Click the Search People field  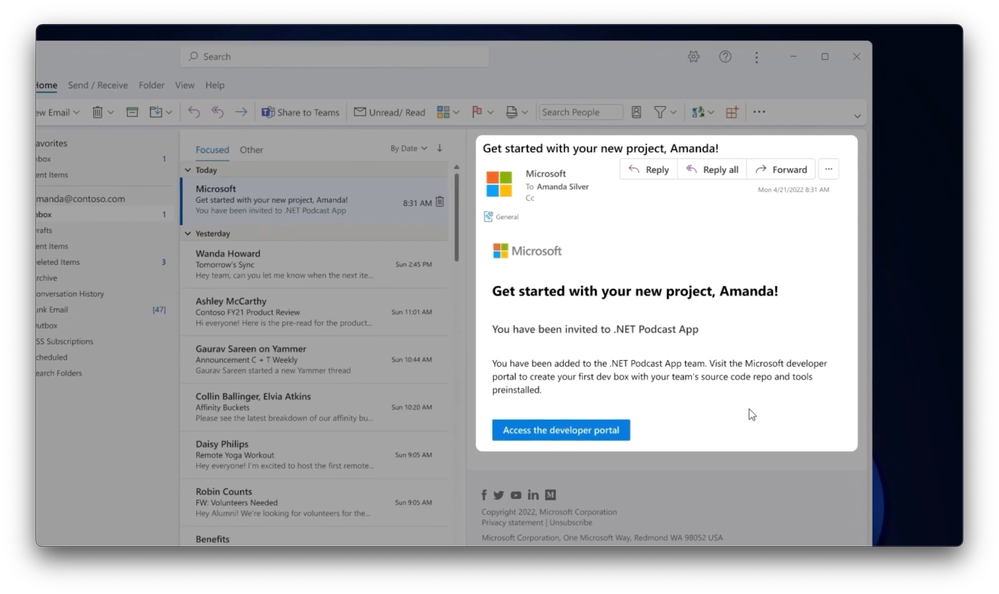click(x=580, y=112)
